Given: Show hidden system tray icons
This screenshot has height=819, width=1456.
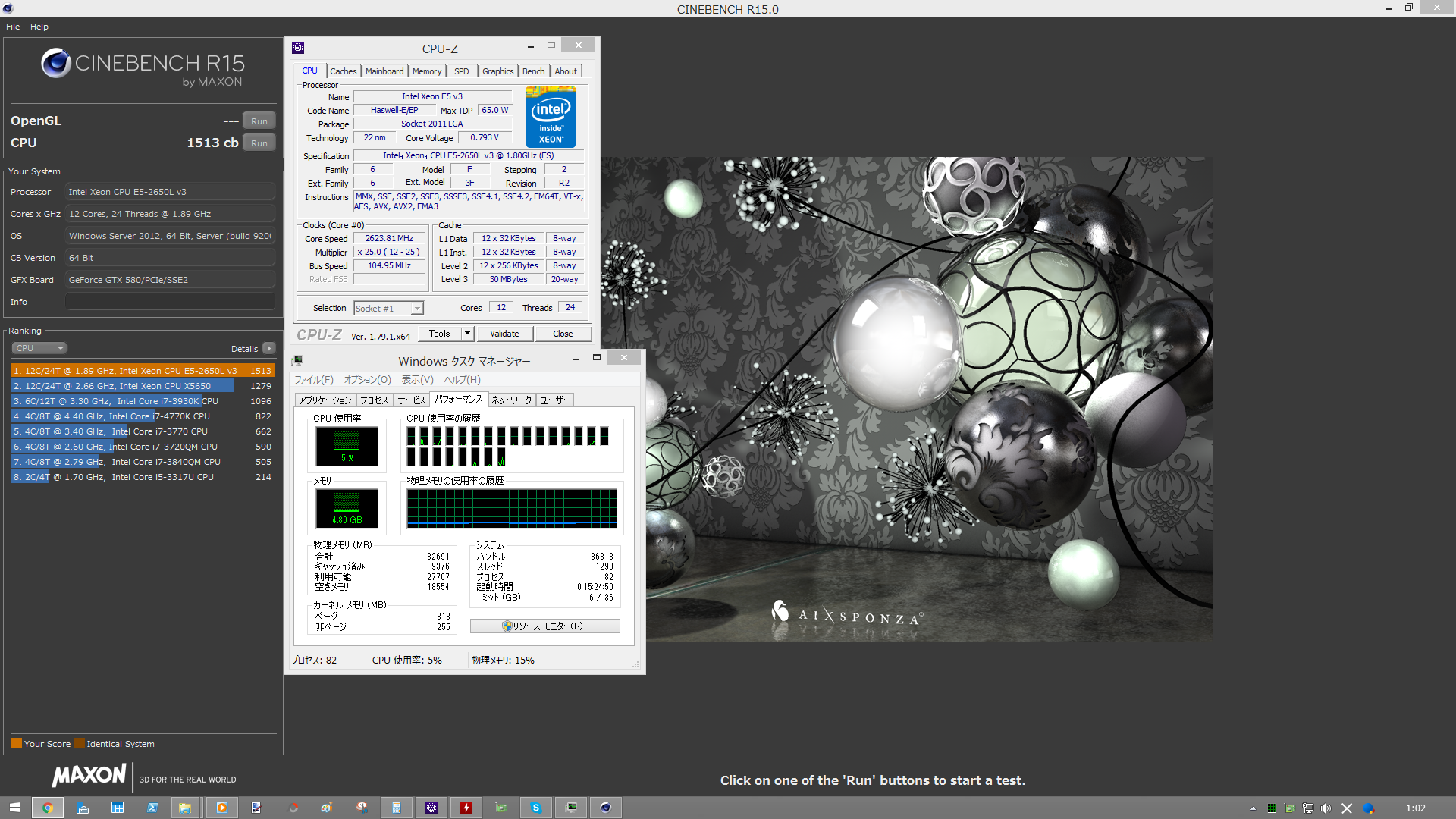Looking at the screenshot, I should coord(1253,808).
